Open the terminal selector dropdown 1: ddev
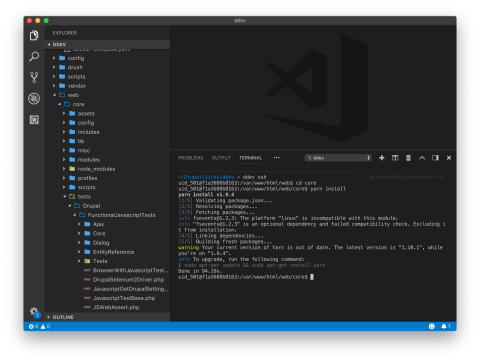This screenshot has height=362, width=480. [338, 158]
